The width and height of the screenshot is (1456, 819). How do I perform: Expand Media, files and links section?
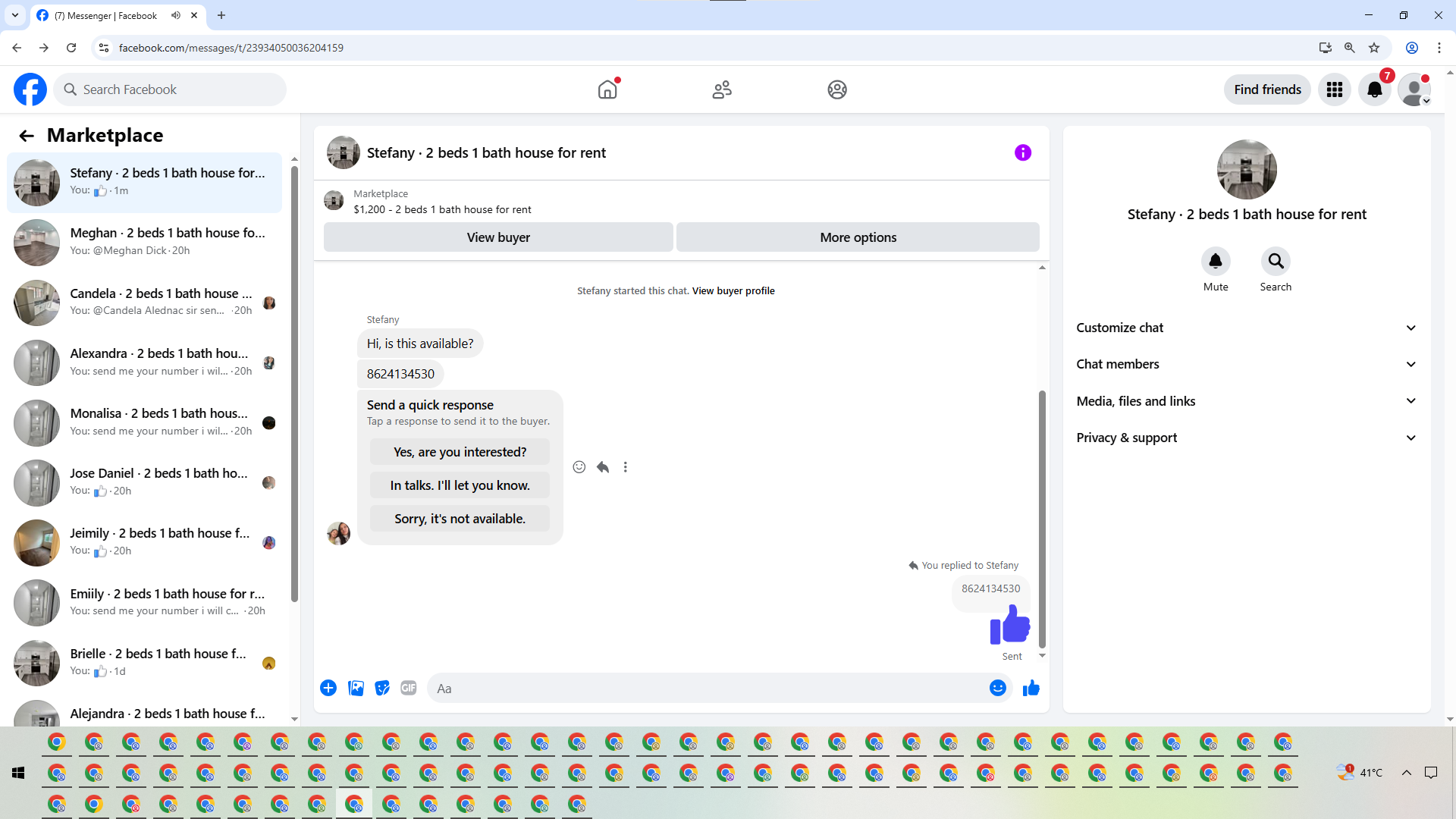(x=1247, y=401)
